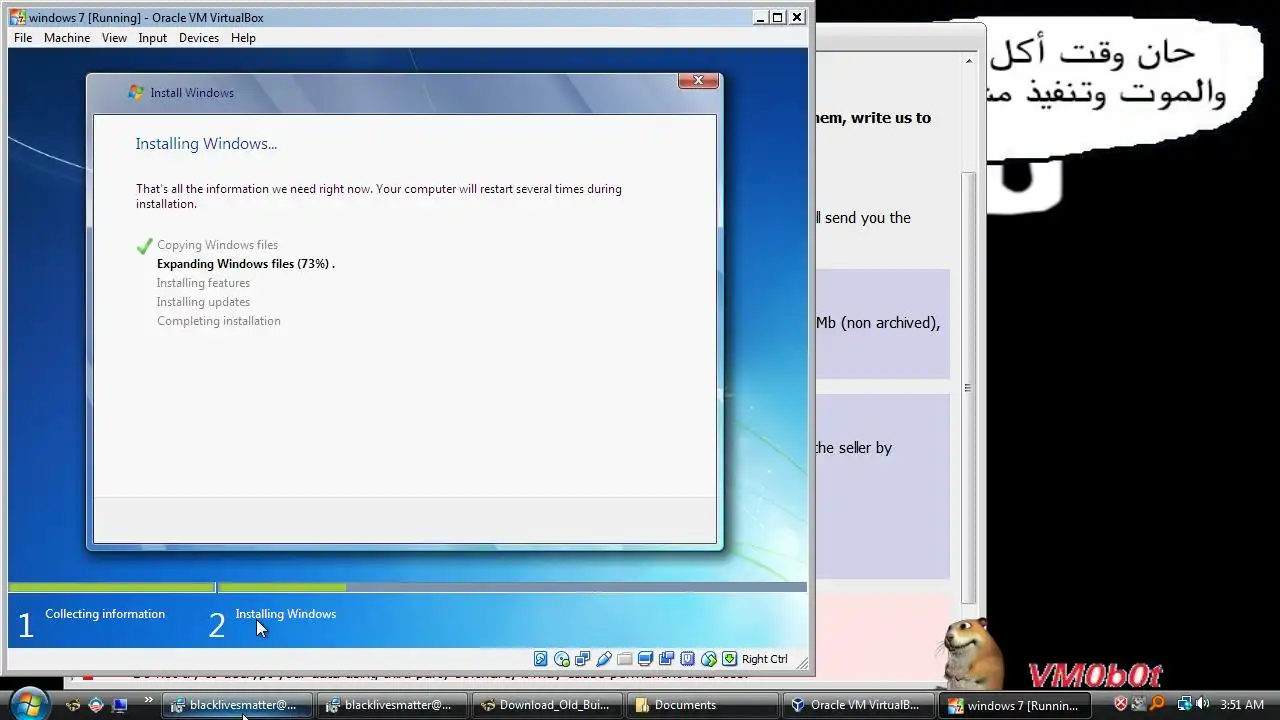
Task: Click the shared folders indicator icon
Action: [x=625, y=659]
